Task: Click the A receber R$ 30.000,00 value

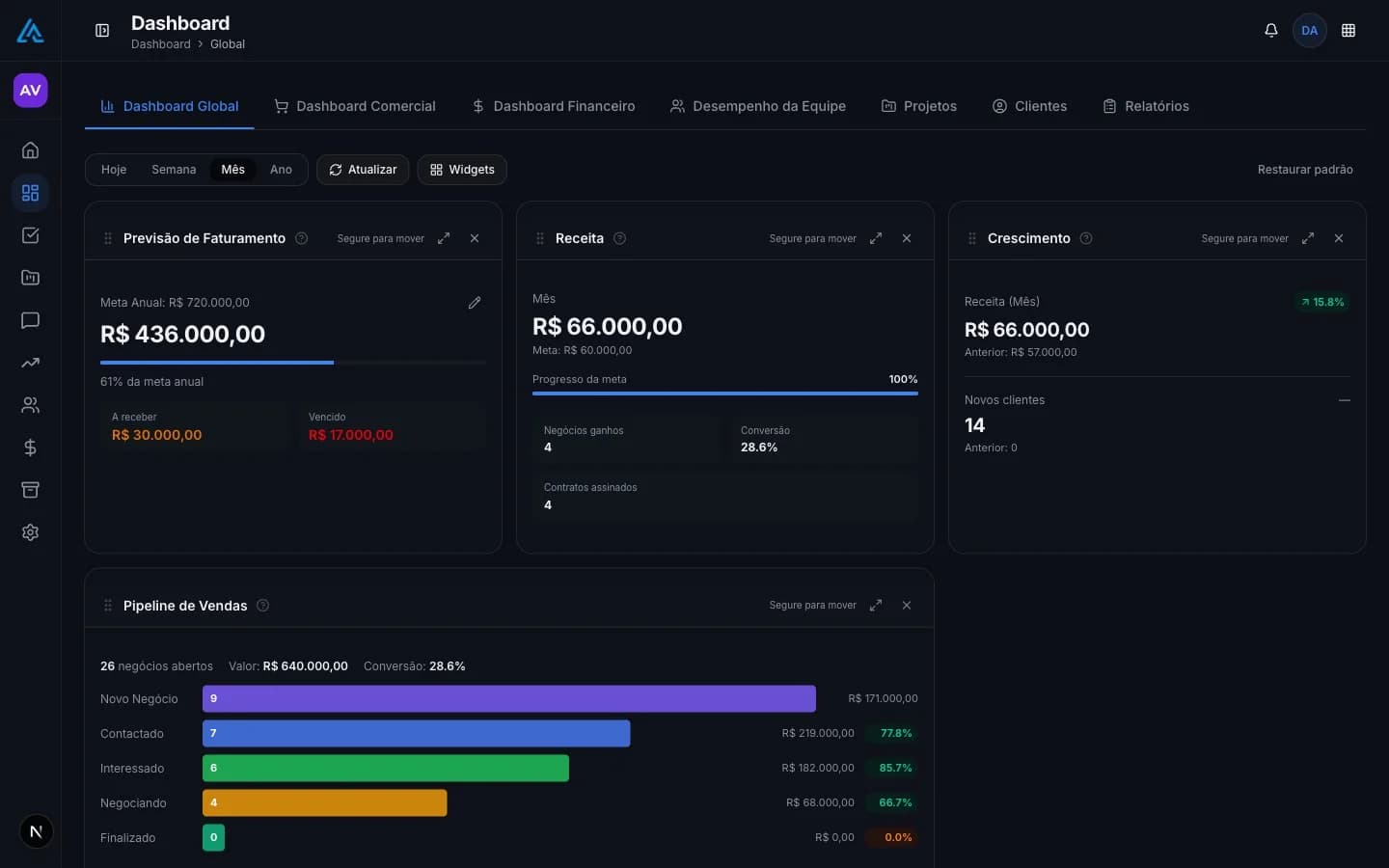Action: [x=157, y=435]
